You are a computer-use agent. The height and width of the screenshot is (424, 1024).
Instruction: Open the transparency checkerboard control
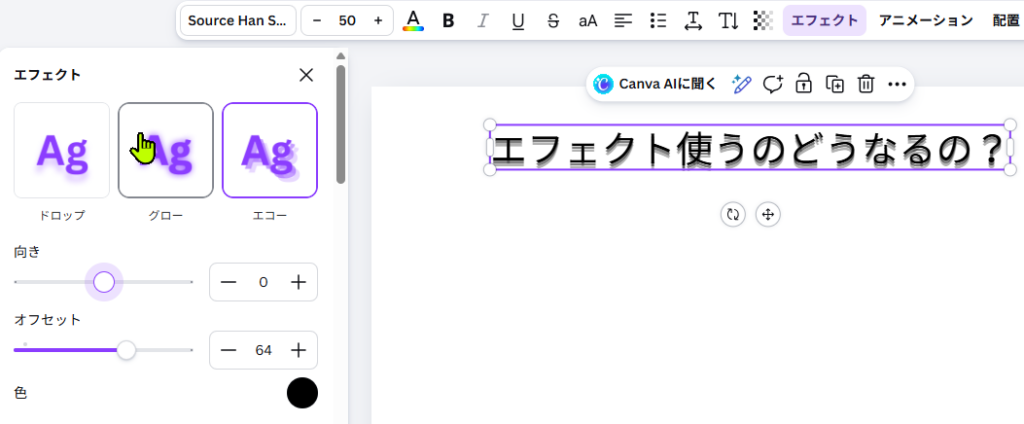[763, 20]
